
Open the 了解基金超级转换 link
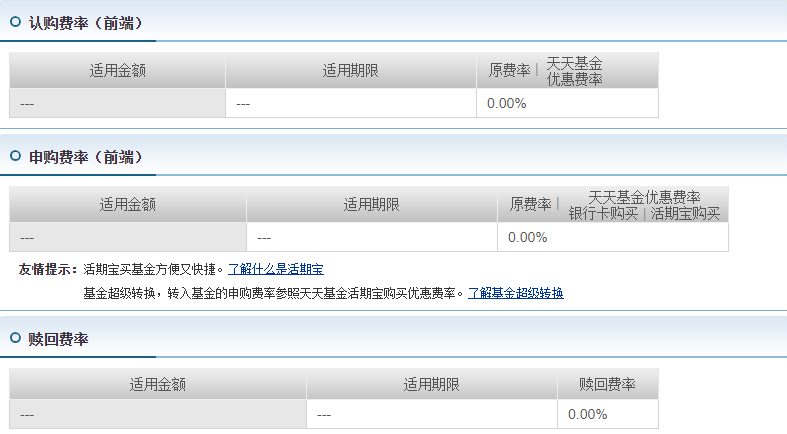pos(515,293)
